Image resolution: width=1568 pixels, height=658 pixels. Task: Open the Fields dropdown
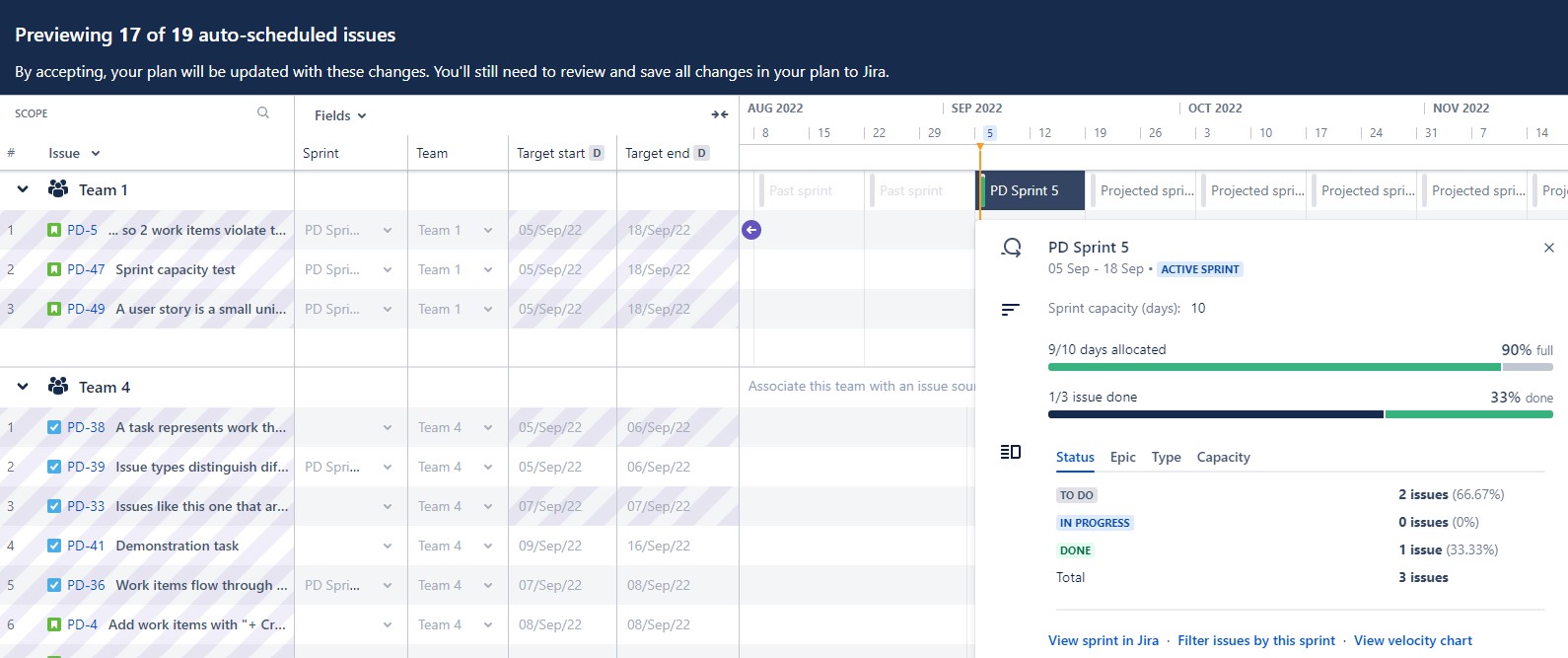tap(340, 115)
